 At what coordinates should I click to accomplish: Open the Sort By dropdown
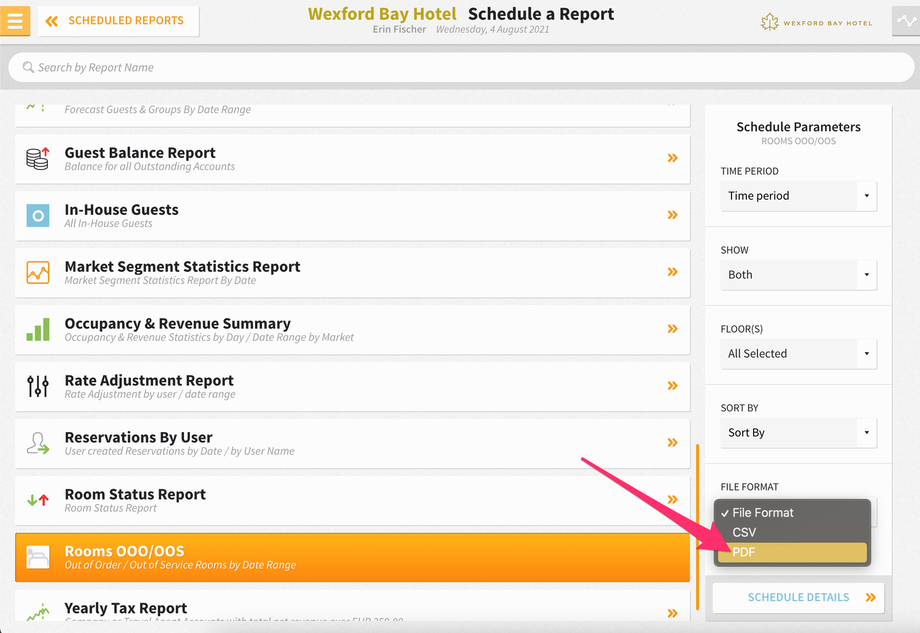[x=799, y=432]
